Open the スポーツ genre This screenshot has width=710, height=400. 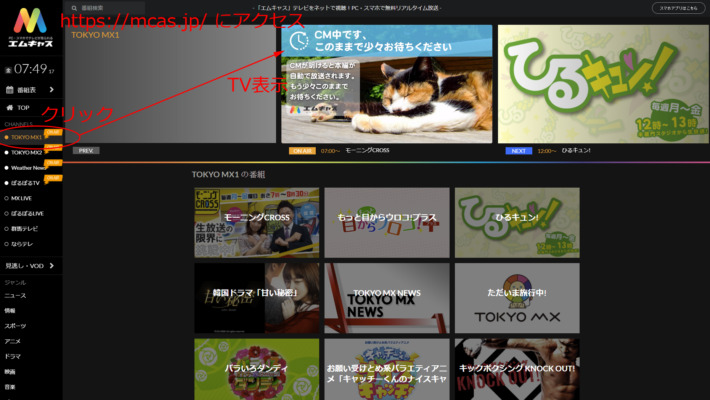click(x=15, y=325)
